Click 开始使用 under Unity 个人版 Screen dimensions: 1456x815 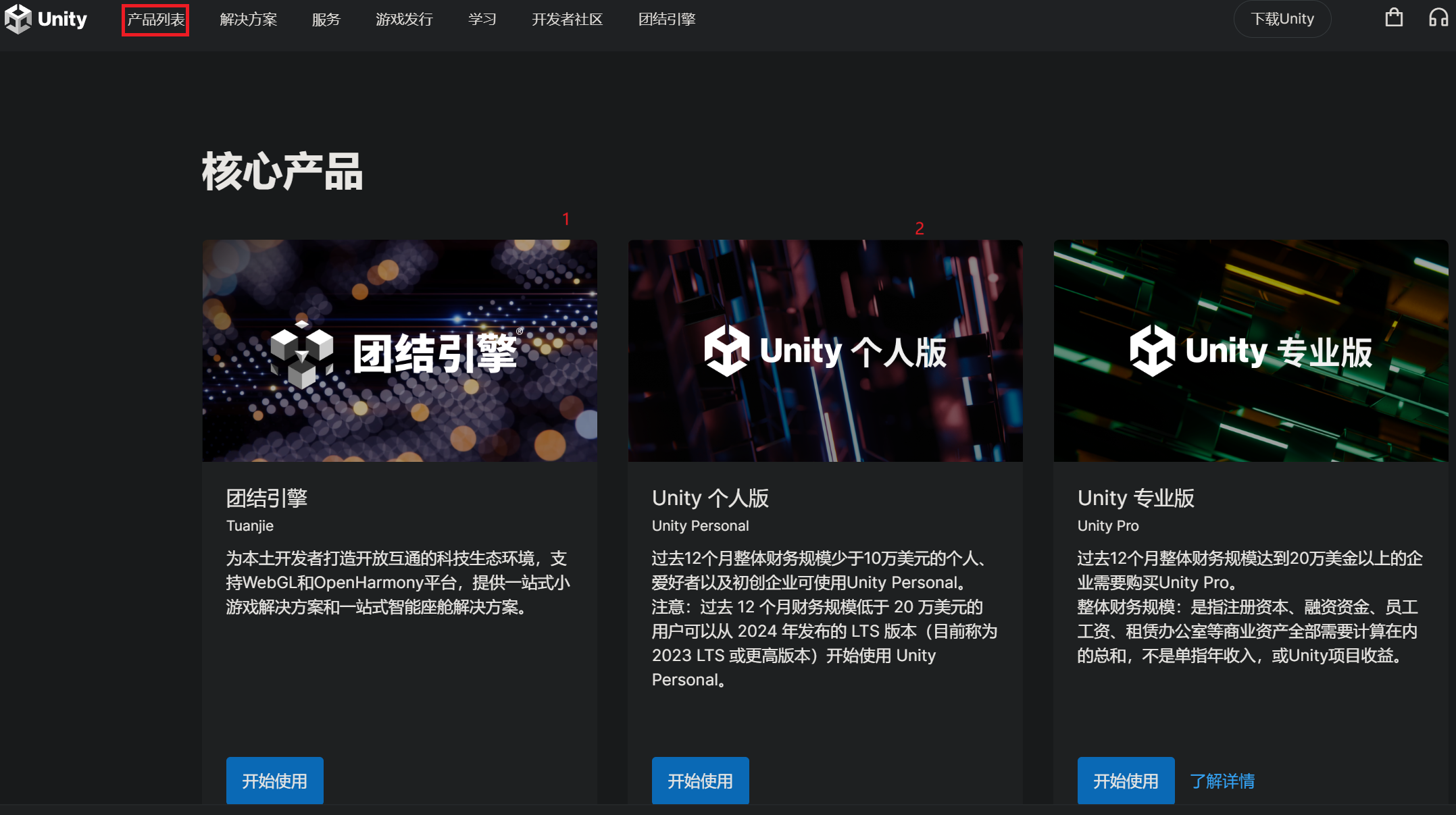pyautogui.click(x=700, y=781)
